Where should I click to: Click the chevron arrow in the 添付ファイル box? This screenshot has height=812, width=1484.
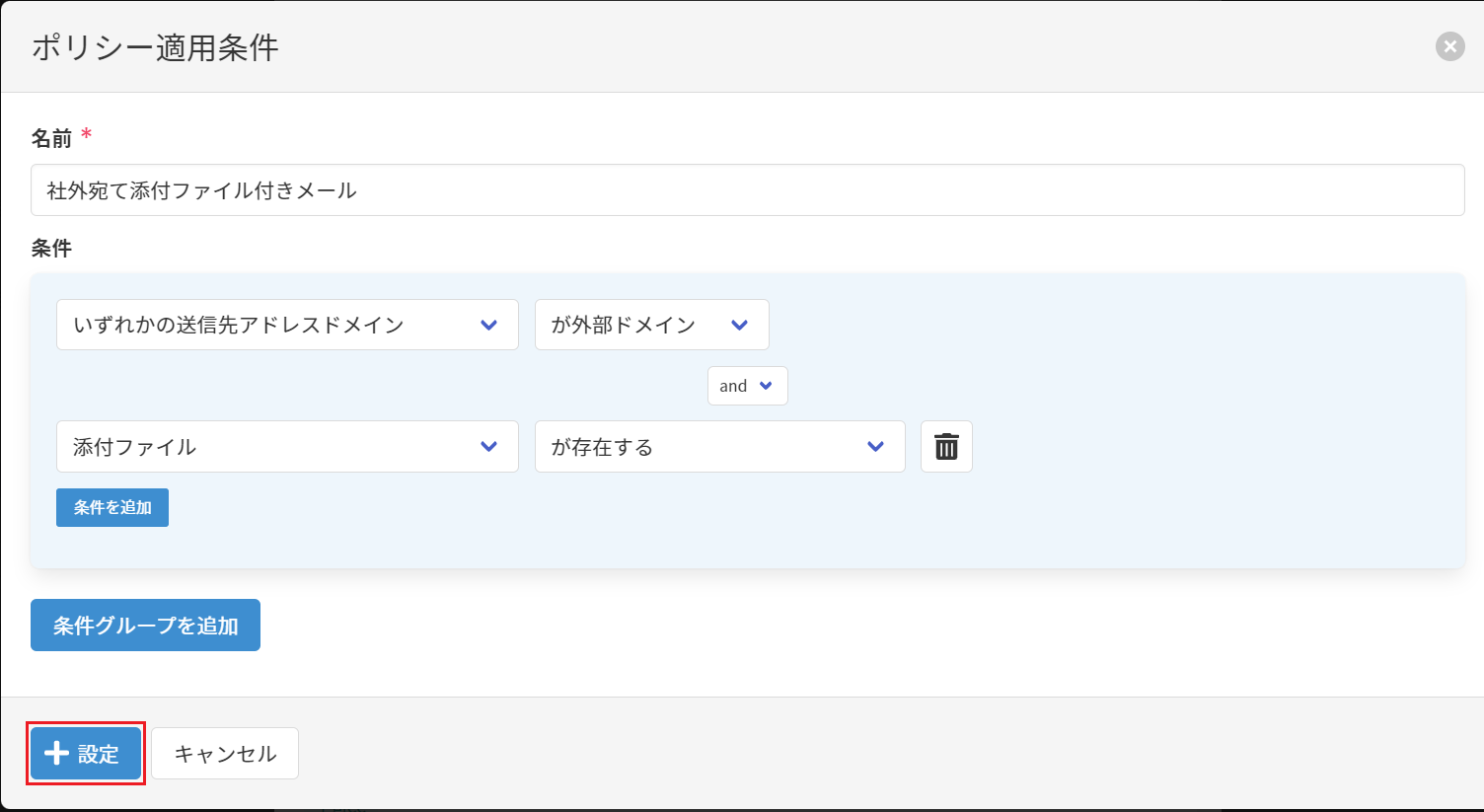pyautogui.click(x=488, y=447)
